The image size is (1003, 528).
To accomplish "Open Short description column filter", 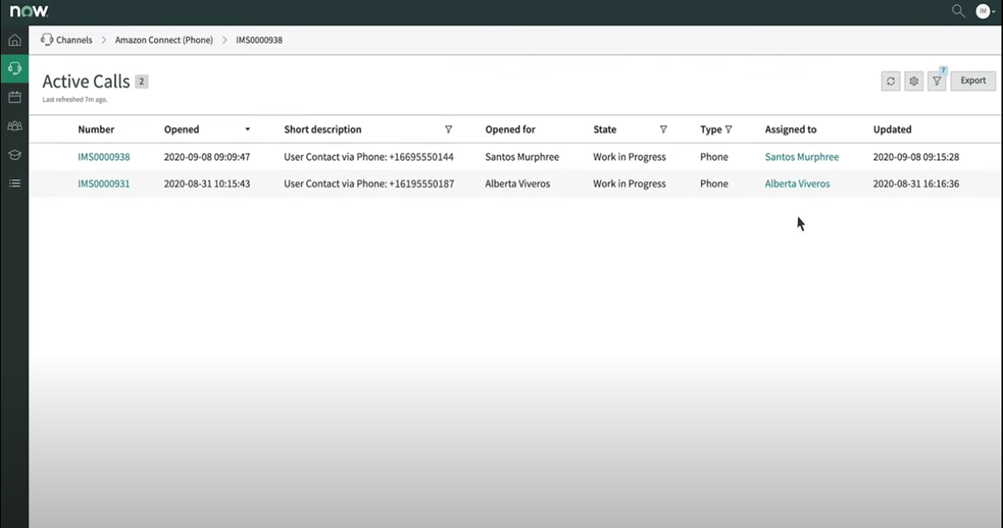I will coord(448,130).
